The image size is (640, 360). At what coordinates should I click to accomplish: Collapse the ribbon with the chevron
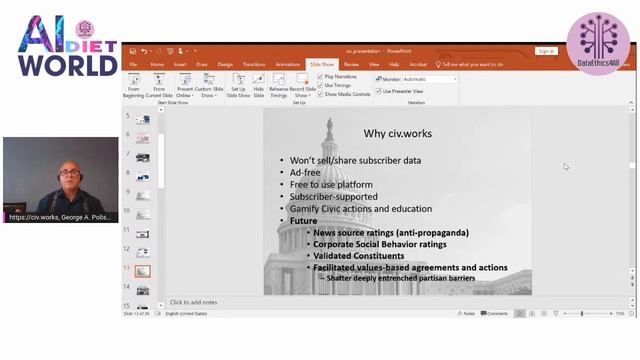point(631,102)
